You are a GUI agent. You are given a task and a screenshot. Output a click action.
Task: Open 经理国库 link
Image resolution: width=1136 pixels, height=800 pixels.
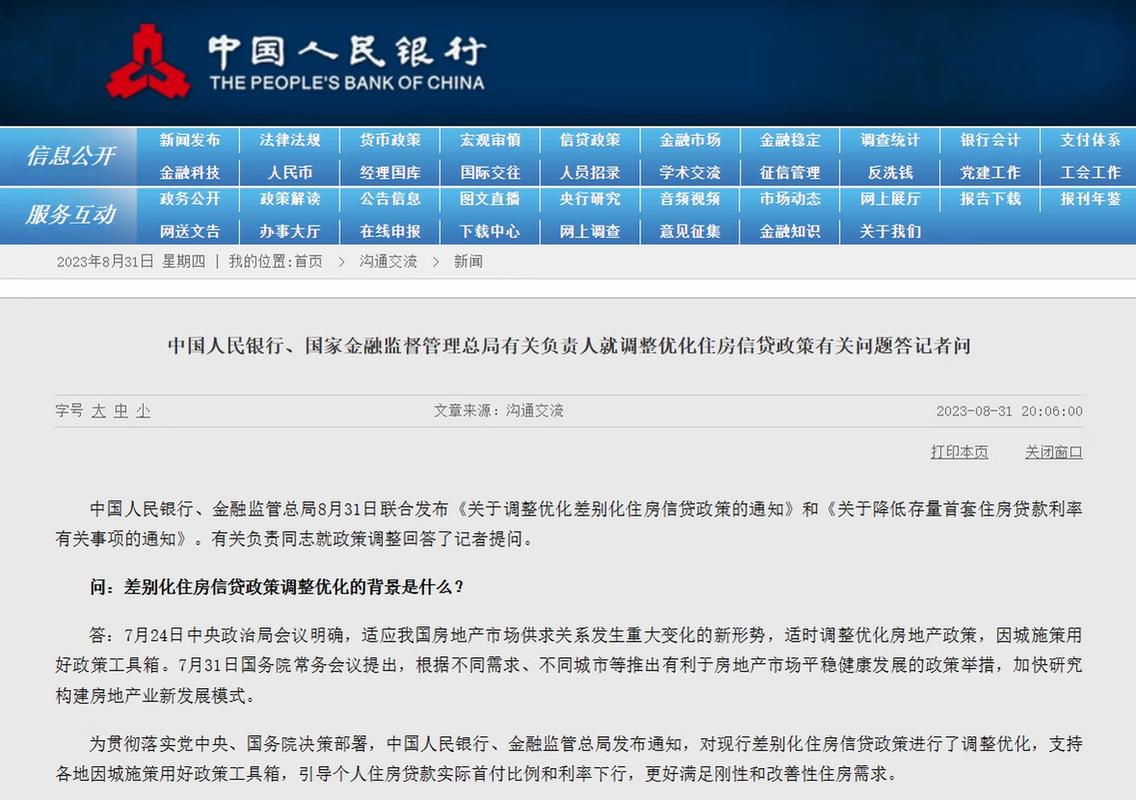tap(390, 172)
